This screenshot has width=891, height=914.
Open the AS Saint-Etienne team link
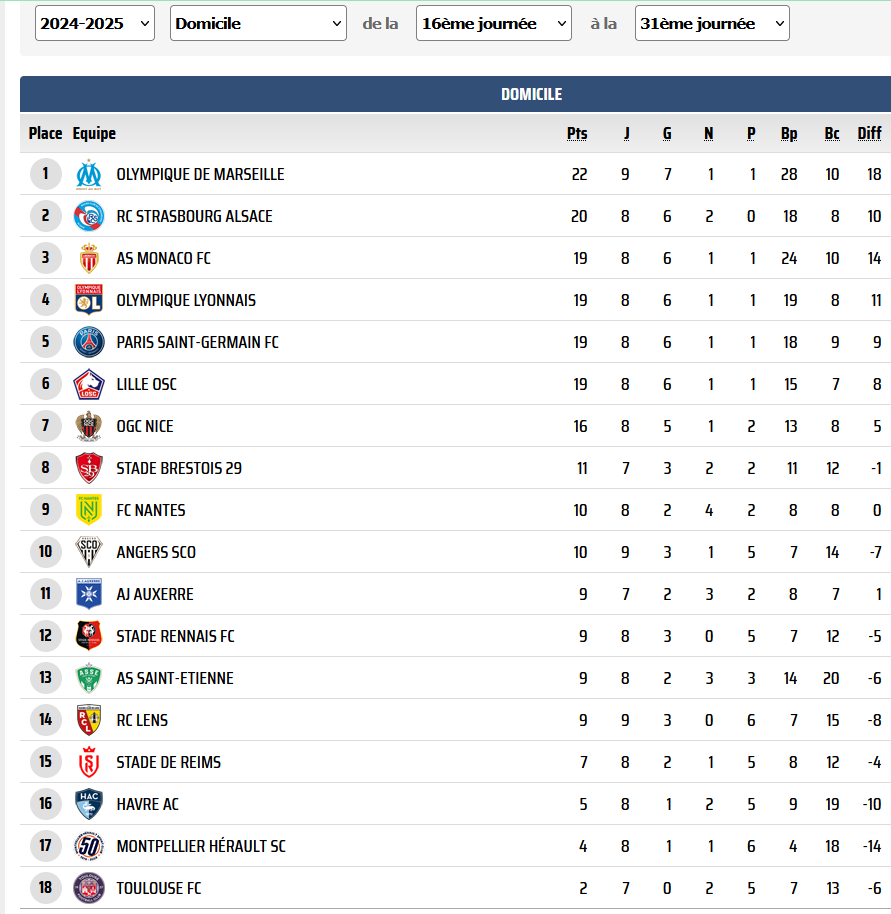[x=175, y=678]
